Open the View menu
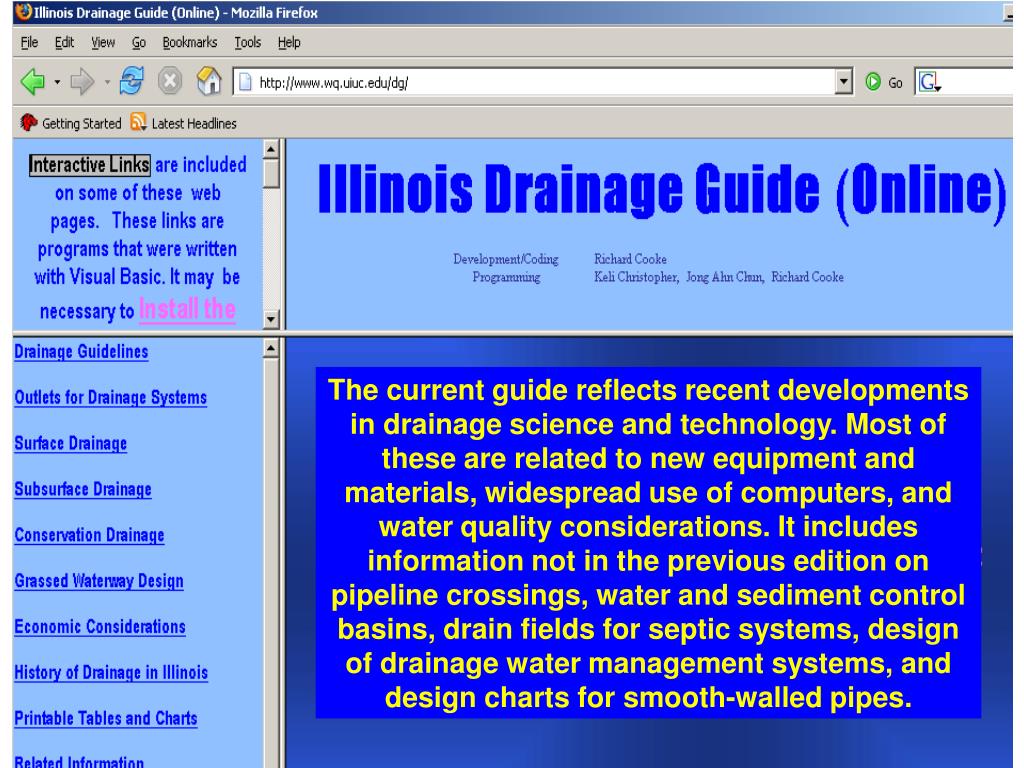The height and width of the screenshot is (768, 1024). click(x=103, y=42)
